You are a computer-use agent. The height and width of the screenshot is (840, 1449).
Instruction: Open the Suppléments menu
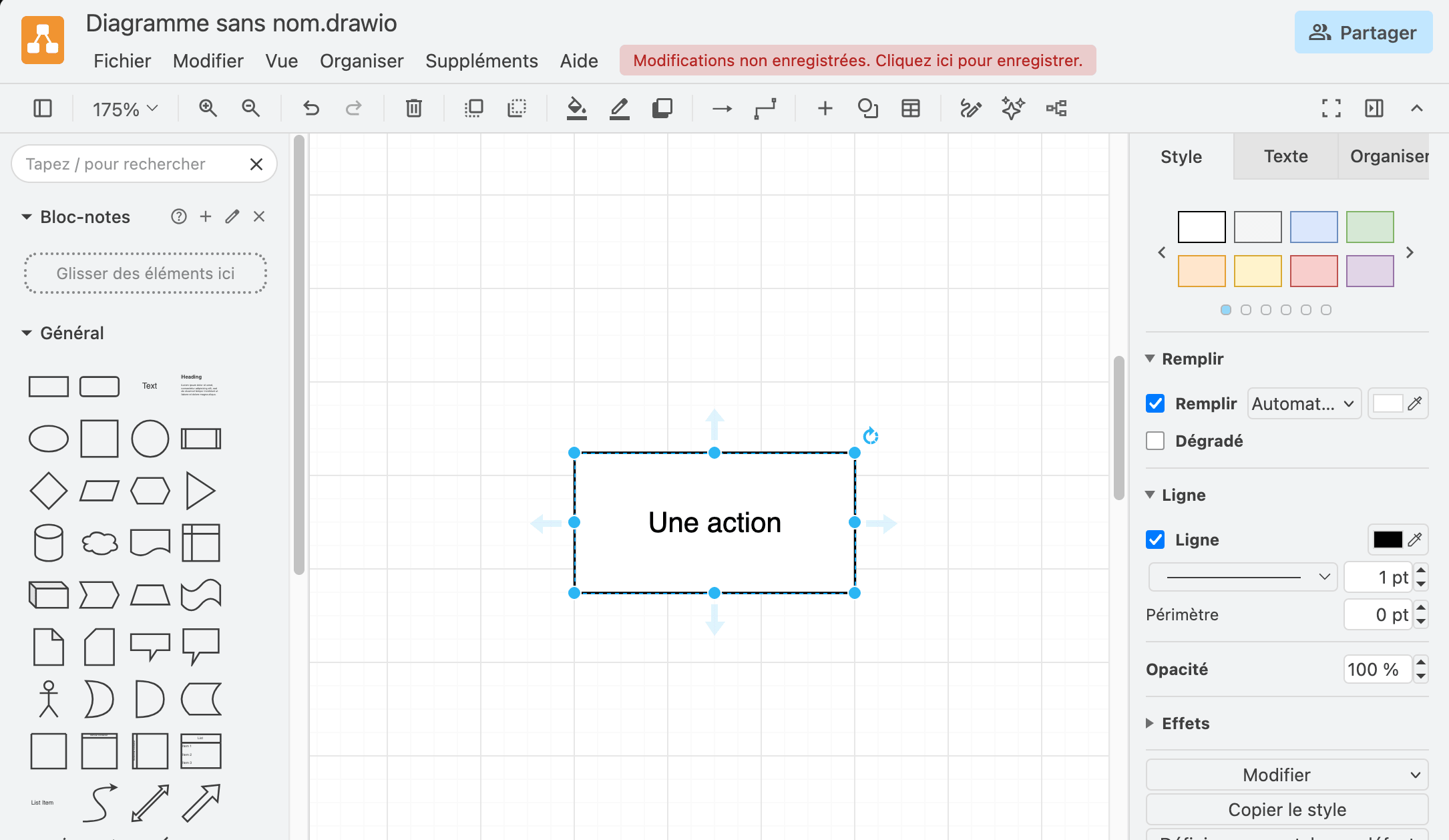coord(481,61)
